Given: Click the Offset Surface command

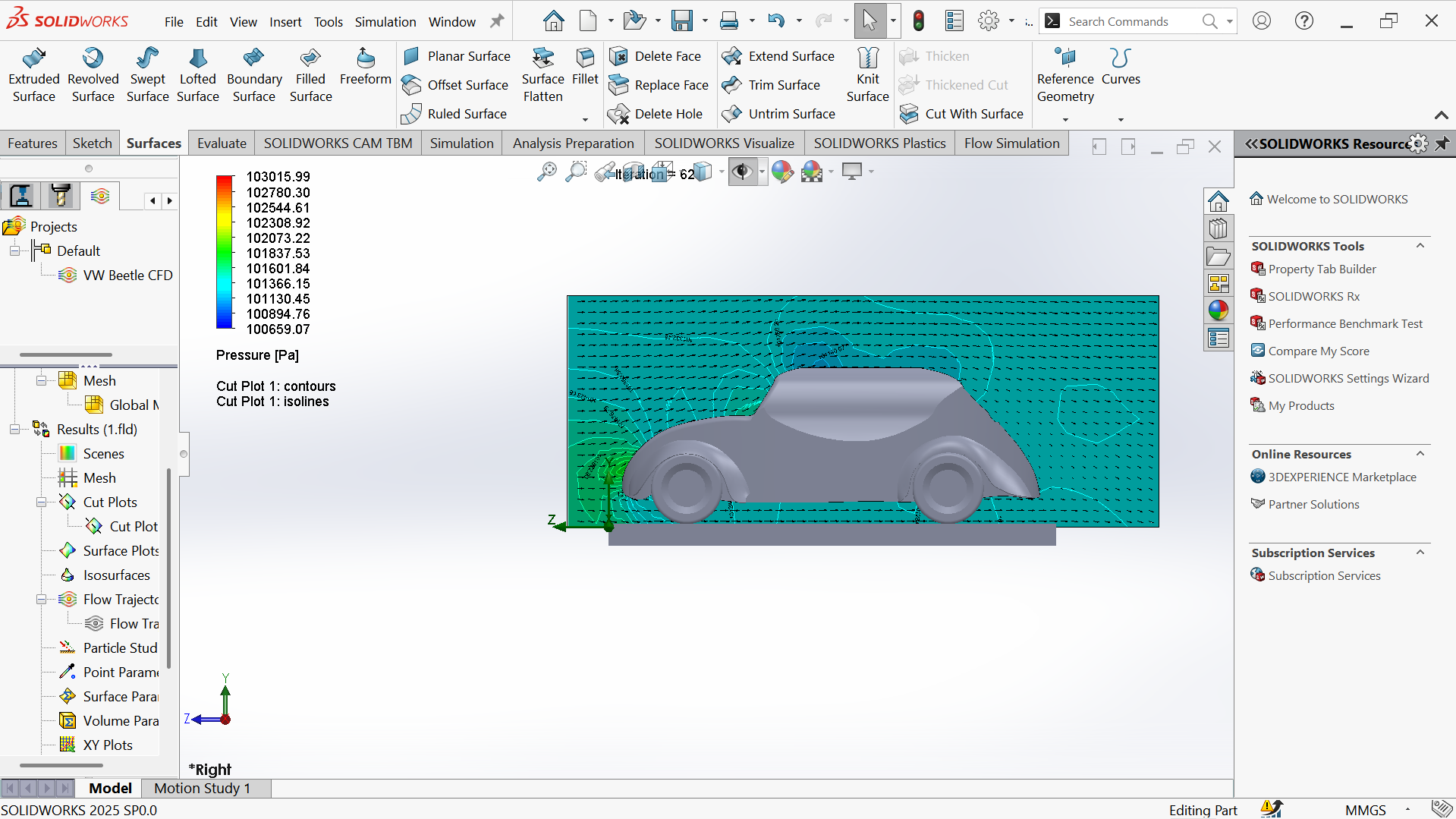Looking at the screenshot, I should click(x=455, y=85).
